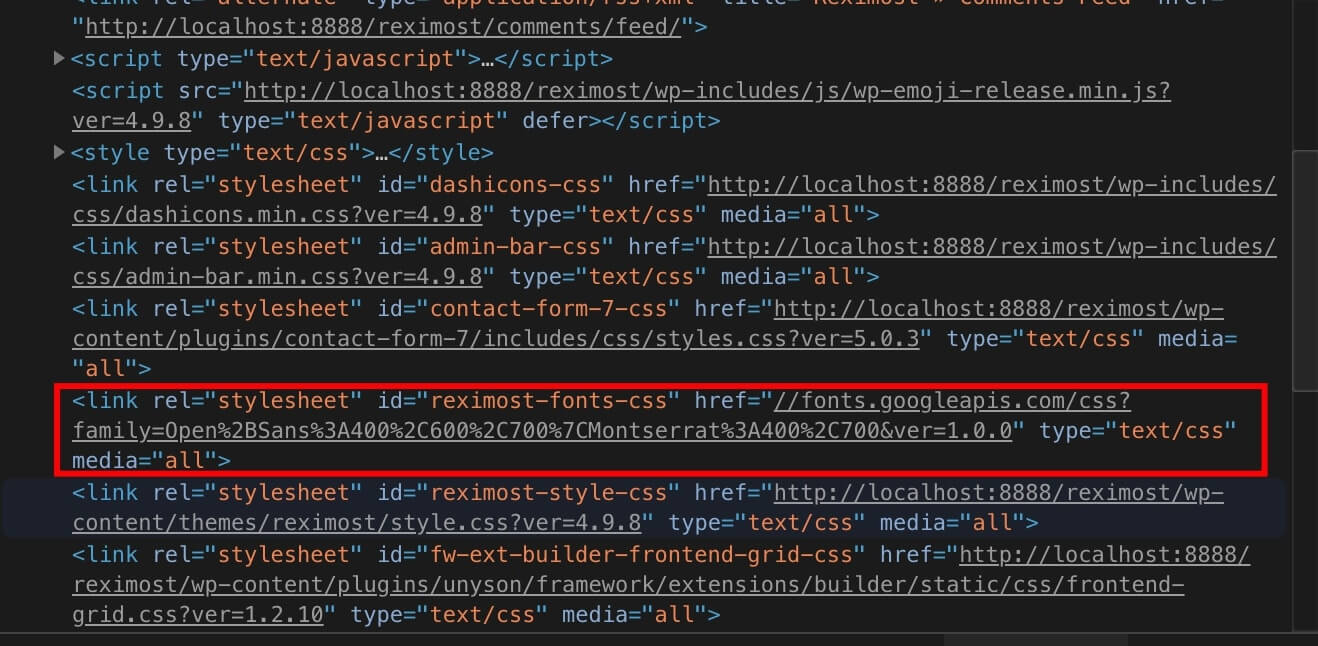Click the "stylesheet" rel value in the dashicons-css row
The image size is (1318, 646).
coord(286,185)
